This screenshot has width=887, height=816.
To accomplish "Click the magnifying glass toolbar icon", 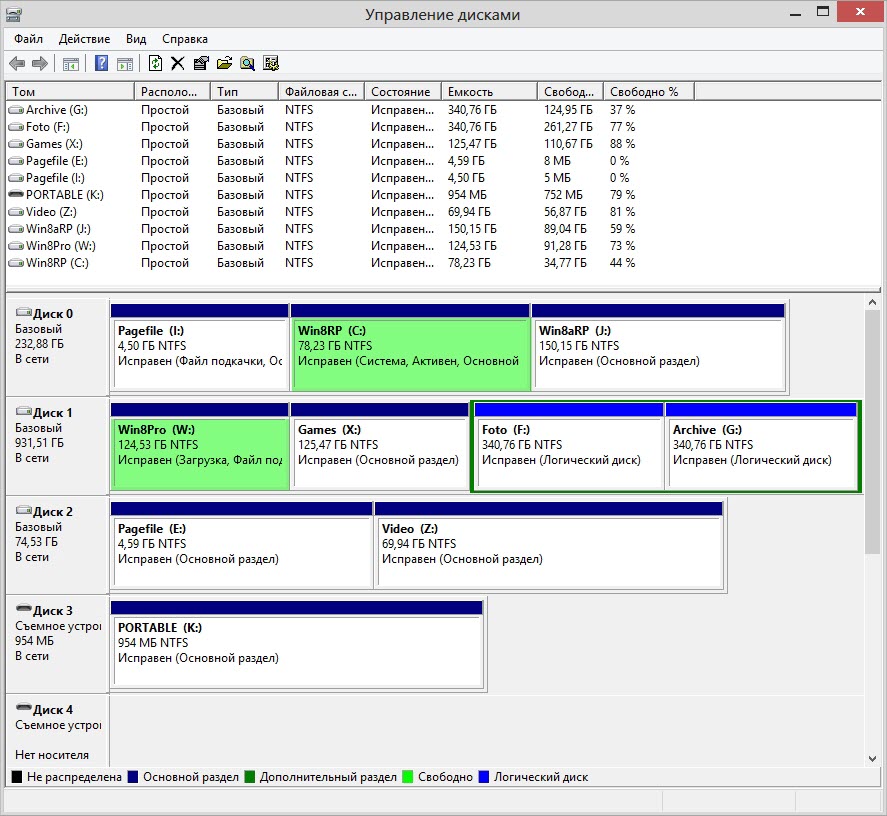I will [x=247, y=64].
